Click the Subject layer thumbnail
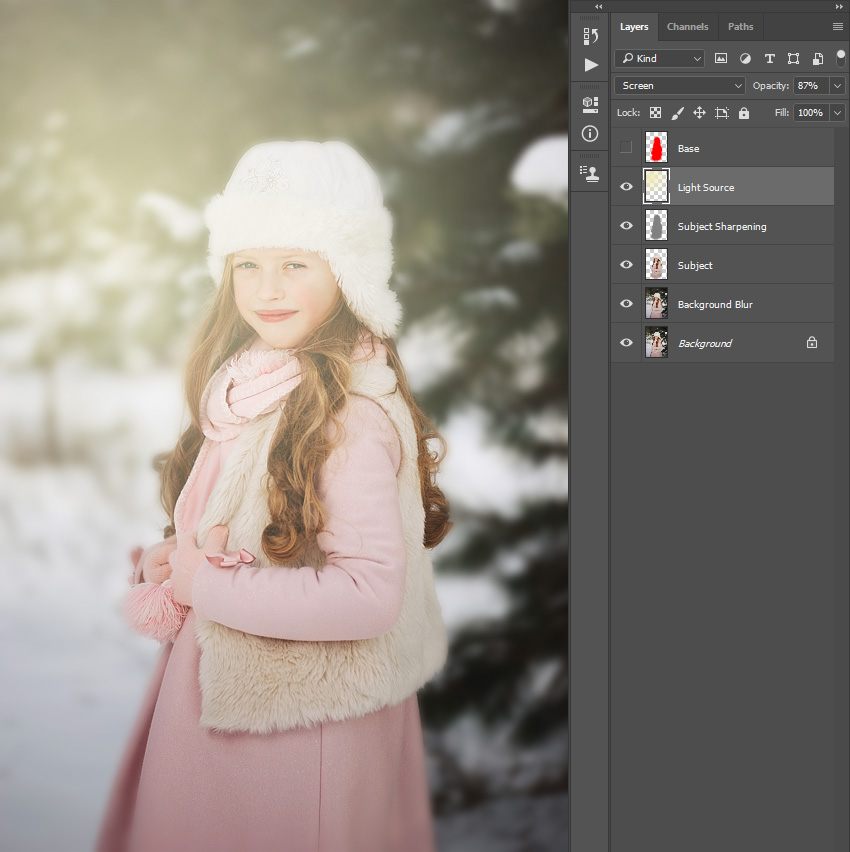 [657, 265]
